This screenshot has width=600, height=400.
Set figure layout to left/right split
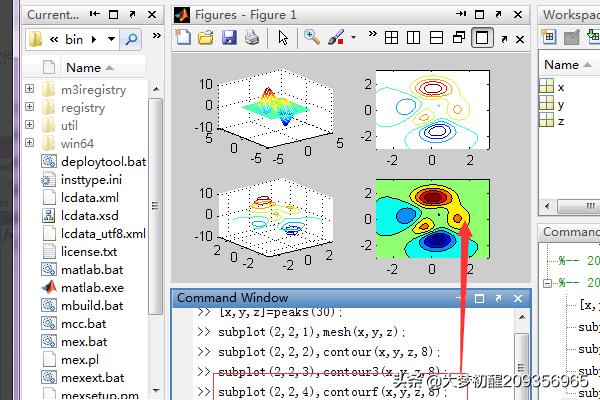413,38
